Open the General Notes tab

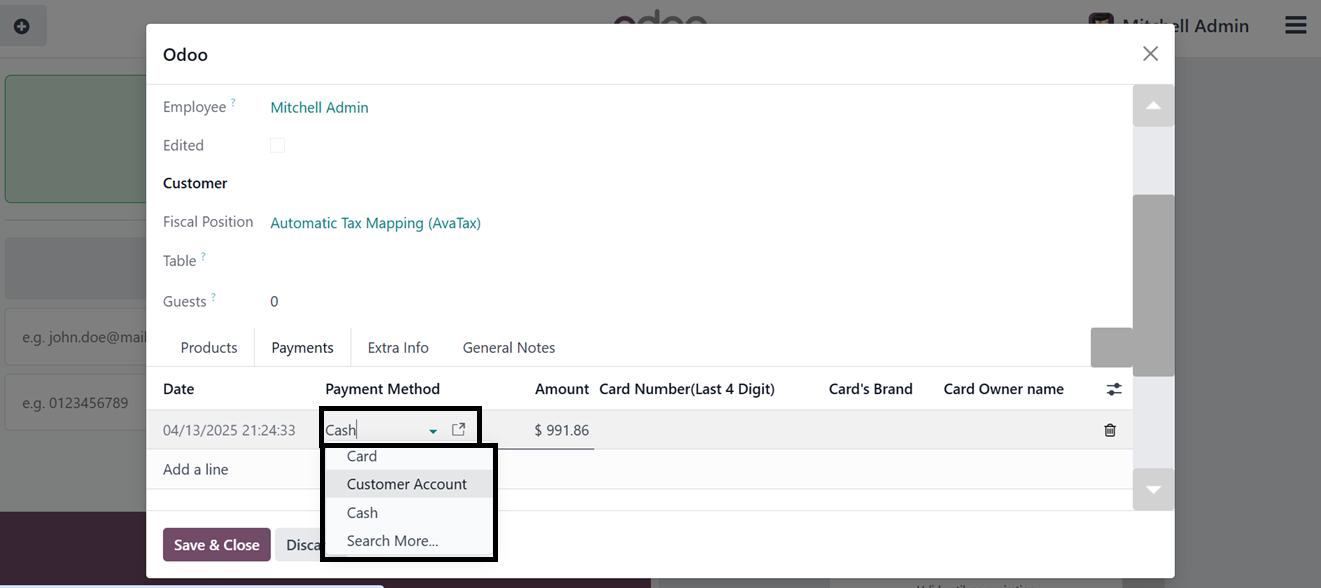(509, 348)
